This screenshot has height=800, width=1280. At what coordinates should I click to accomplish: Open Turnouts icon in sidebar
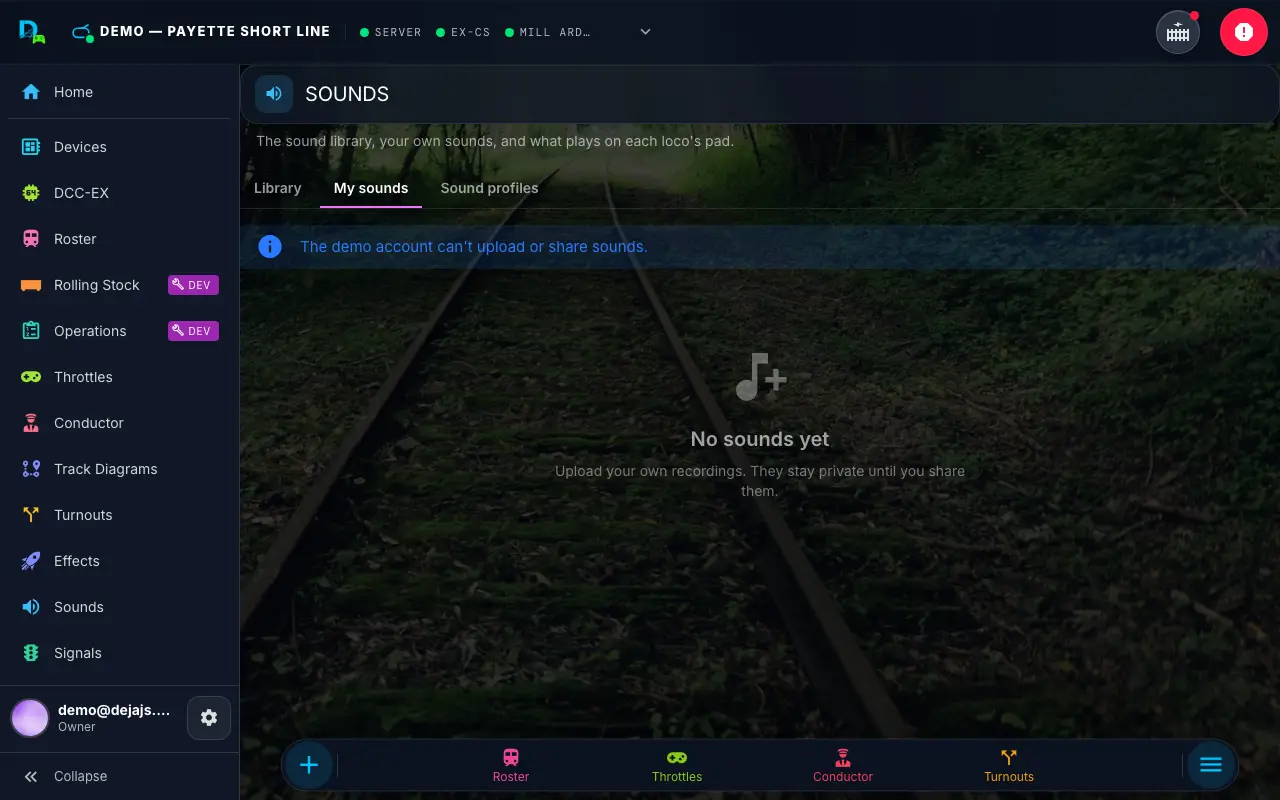(x=31, y=515)
